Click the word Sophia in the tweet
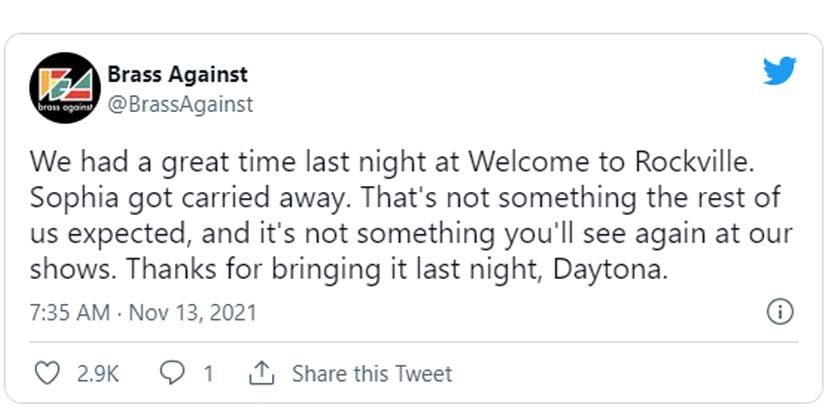 coord(72,198)
